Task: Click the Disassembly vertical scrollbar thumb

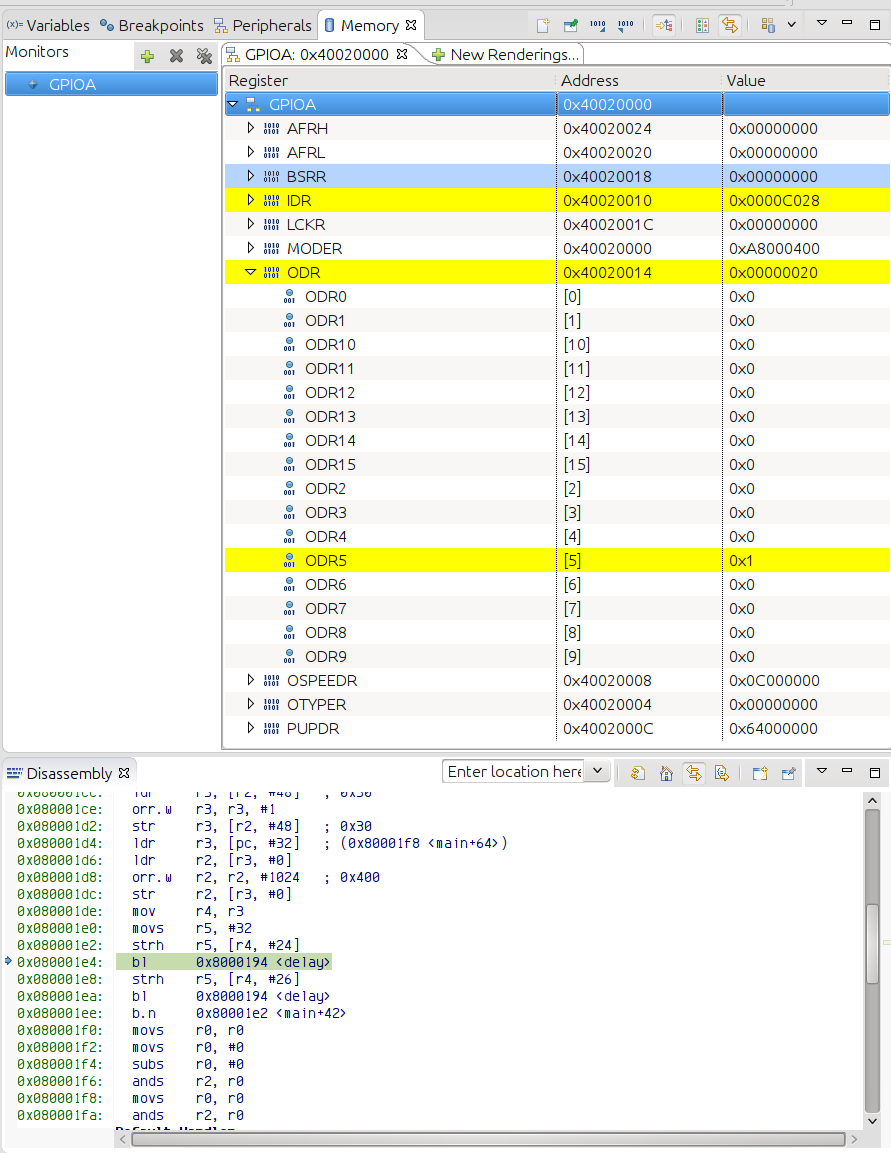Action: [x=872, y=943]
